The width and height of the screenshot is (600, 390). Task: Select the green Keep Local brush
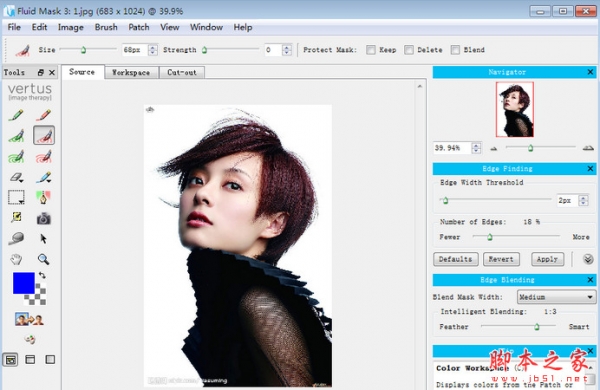click(16, 135)
